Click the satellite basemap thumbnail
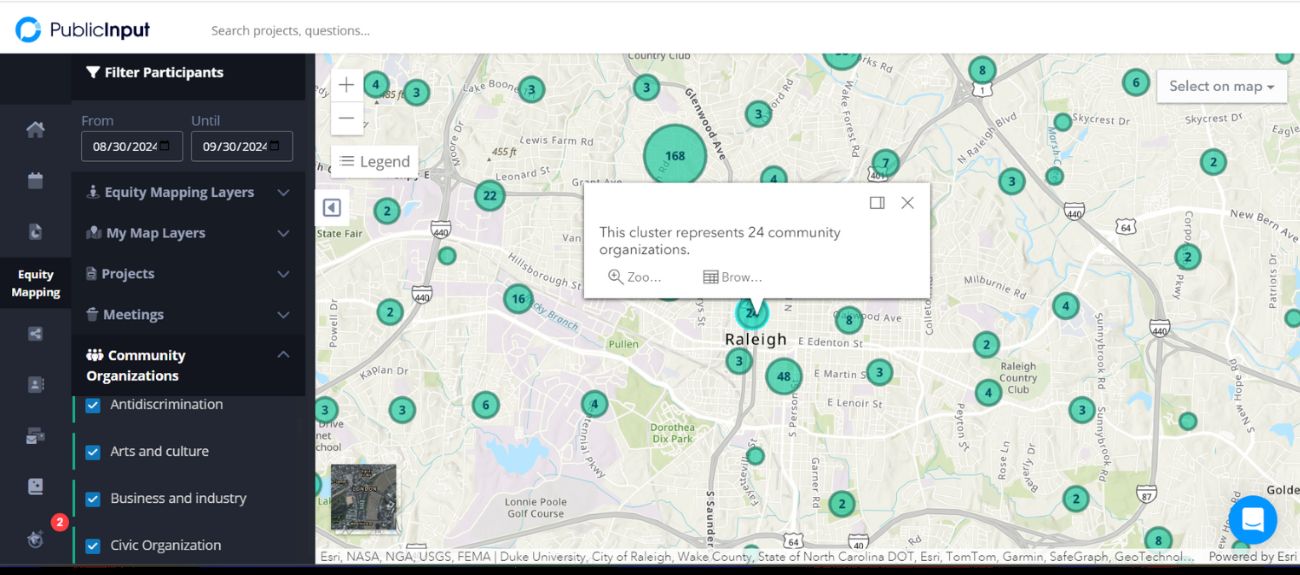 pos(363,497)
